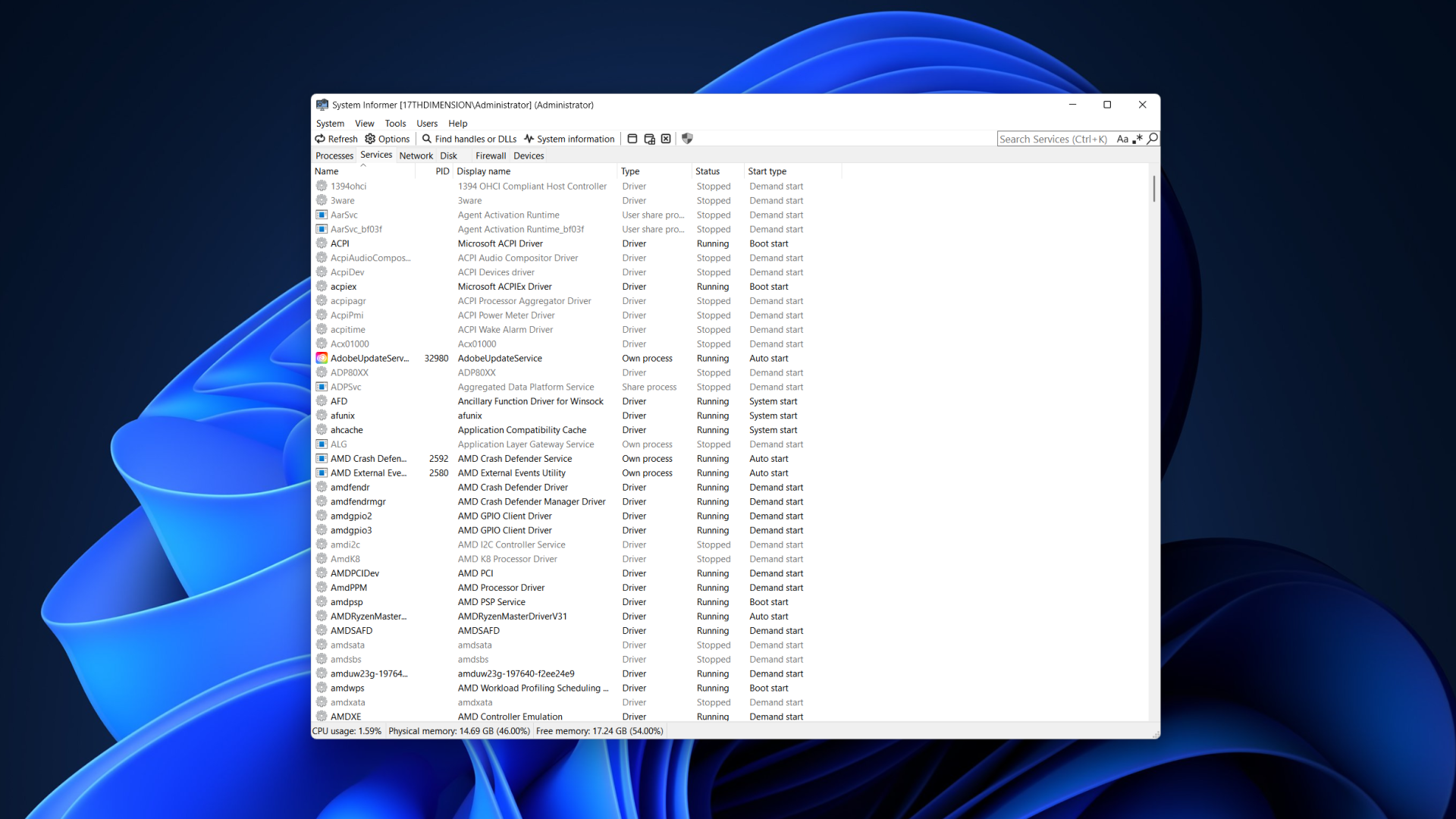This screenshot has width=1456, height=819.
Task: Focus the Search Services input field
Action: click(1054, 139)
